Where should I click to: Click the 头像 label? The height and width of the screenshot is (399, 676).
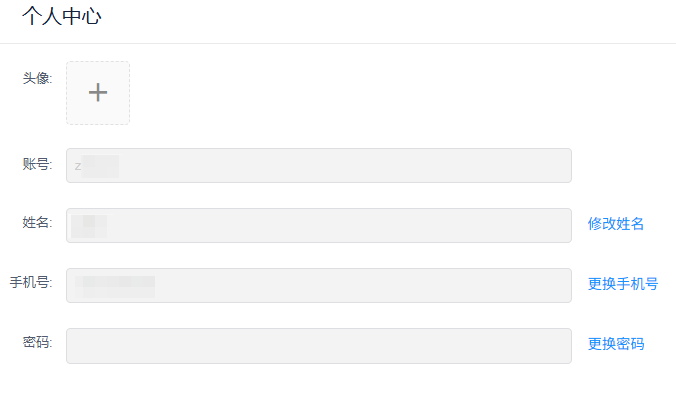37,78
